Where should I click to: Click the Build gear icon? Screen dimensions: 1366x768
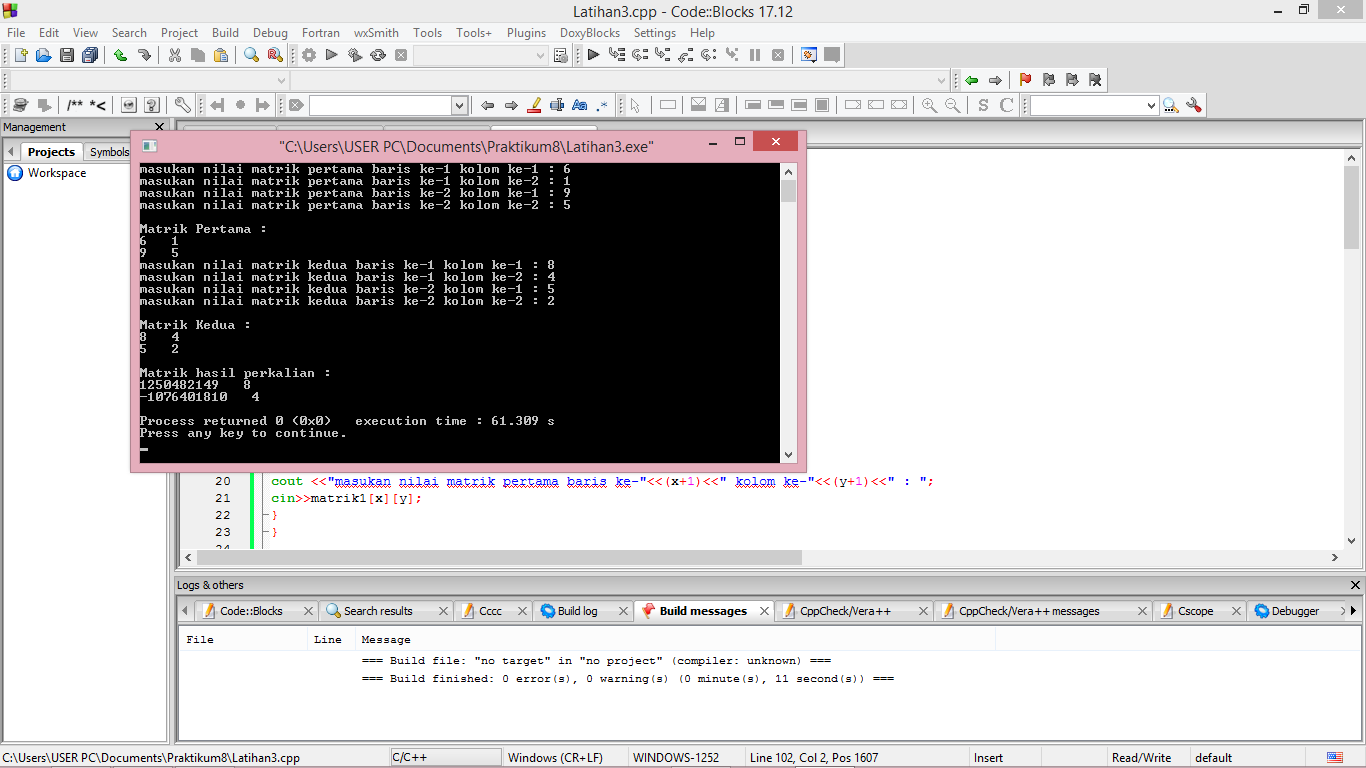pos(309,55)
